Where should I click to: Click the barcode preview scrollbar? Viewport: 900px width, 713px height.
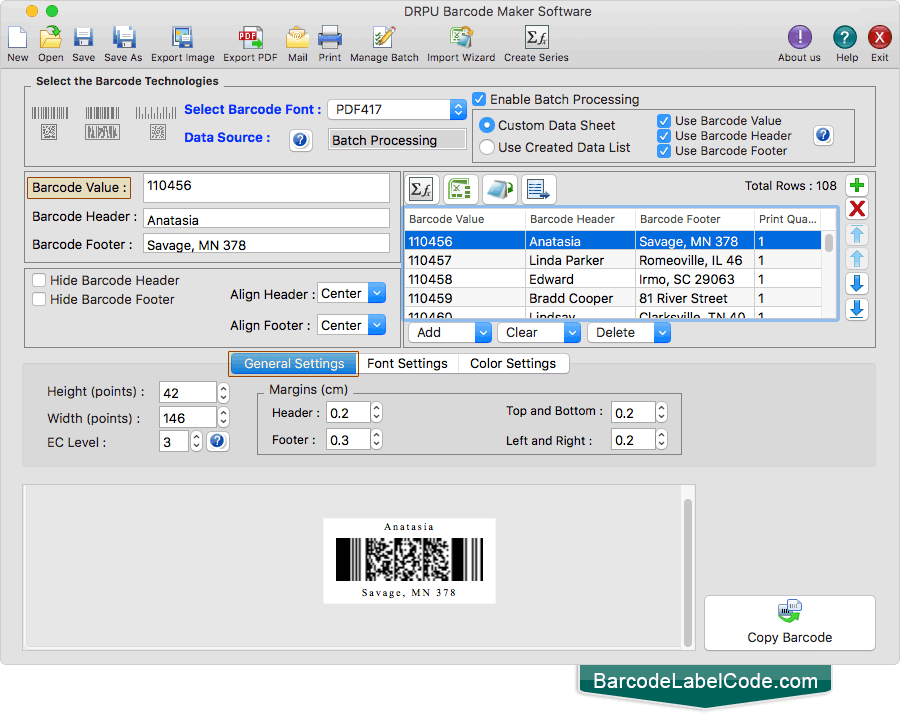click(x=688, y=571)
